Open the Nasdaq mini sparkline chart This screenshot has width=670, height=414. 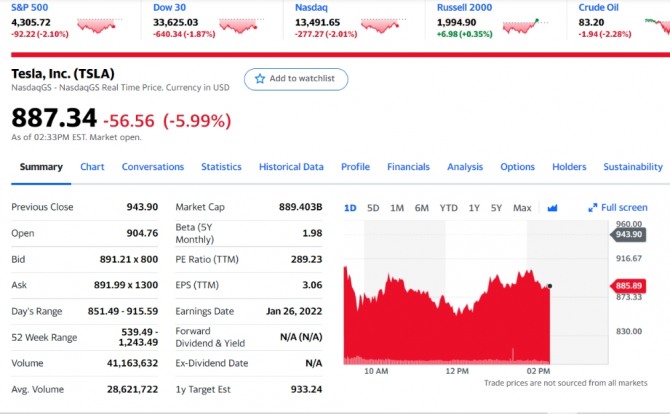coord(381,25)
